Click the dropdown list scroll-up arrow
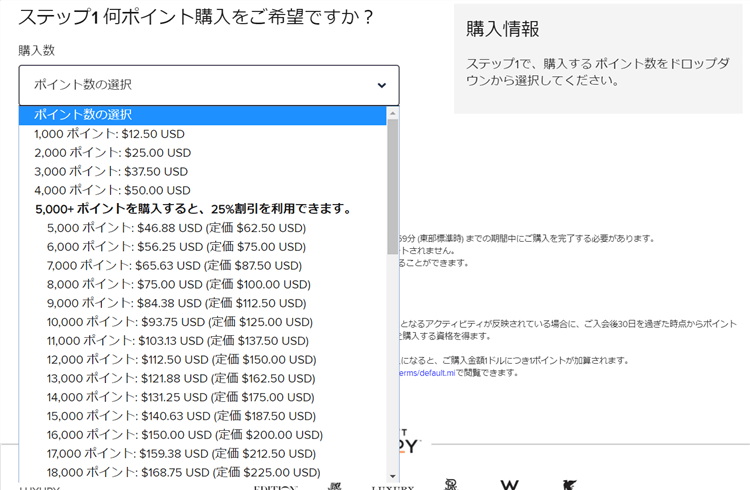The image size is (750, 490). click(x=393, y=113)
